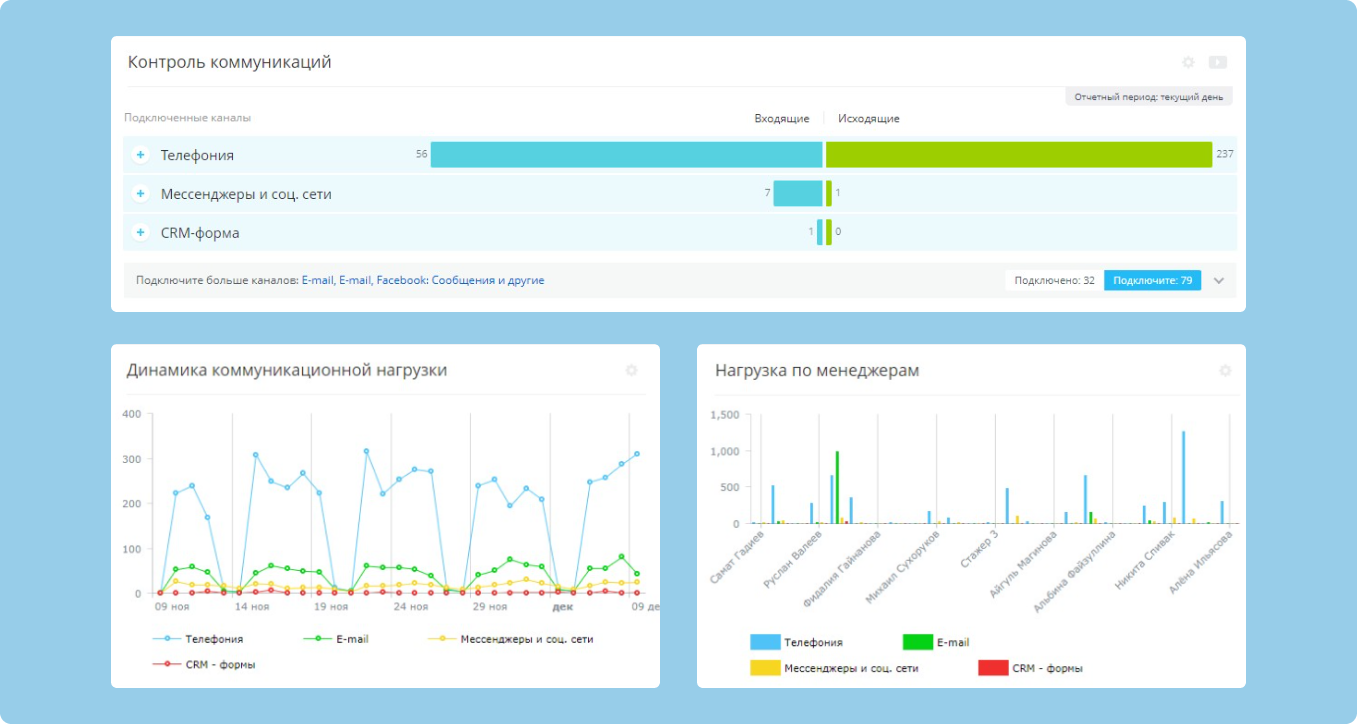Expand the Телефония channel row
The width and height of the screenshot is (1357, 724).
[x=140, y=155]
